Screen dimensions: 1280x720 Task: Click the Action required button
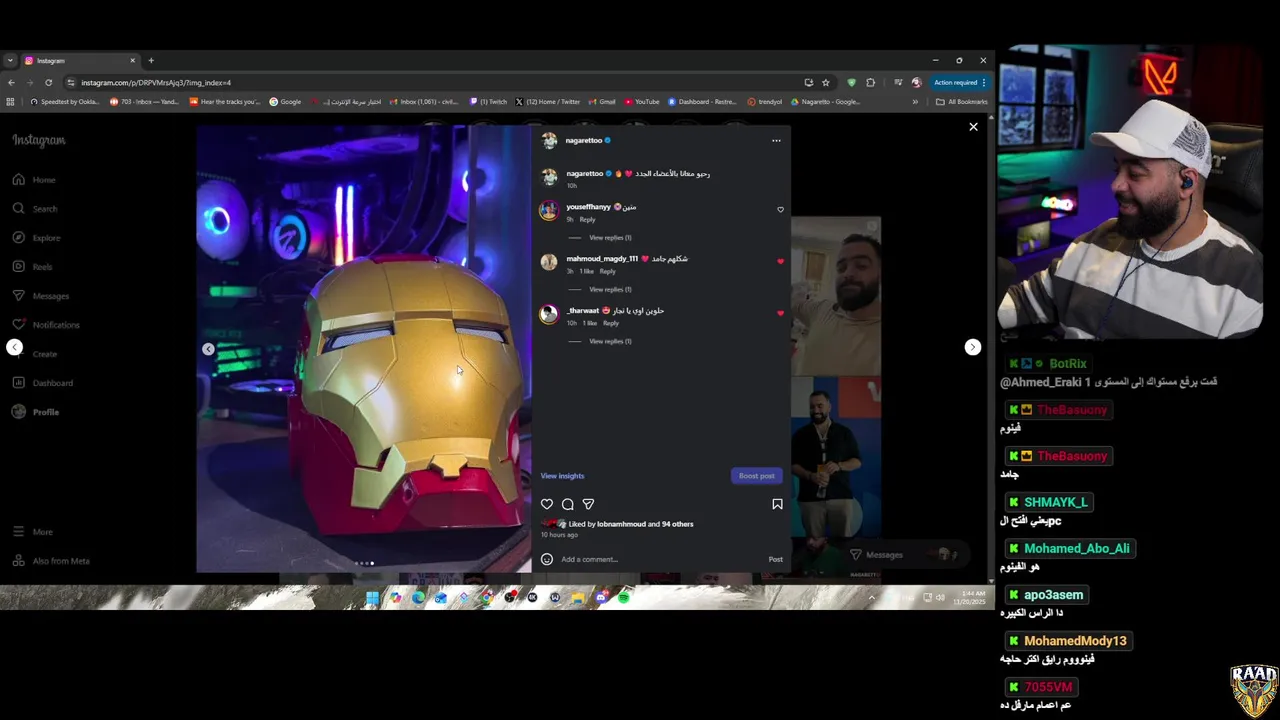(x=960, y=83)
